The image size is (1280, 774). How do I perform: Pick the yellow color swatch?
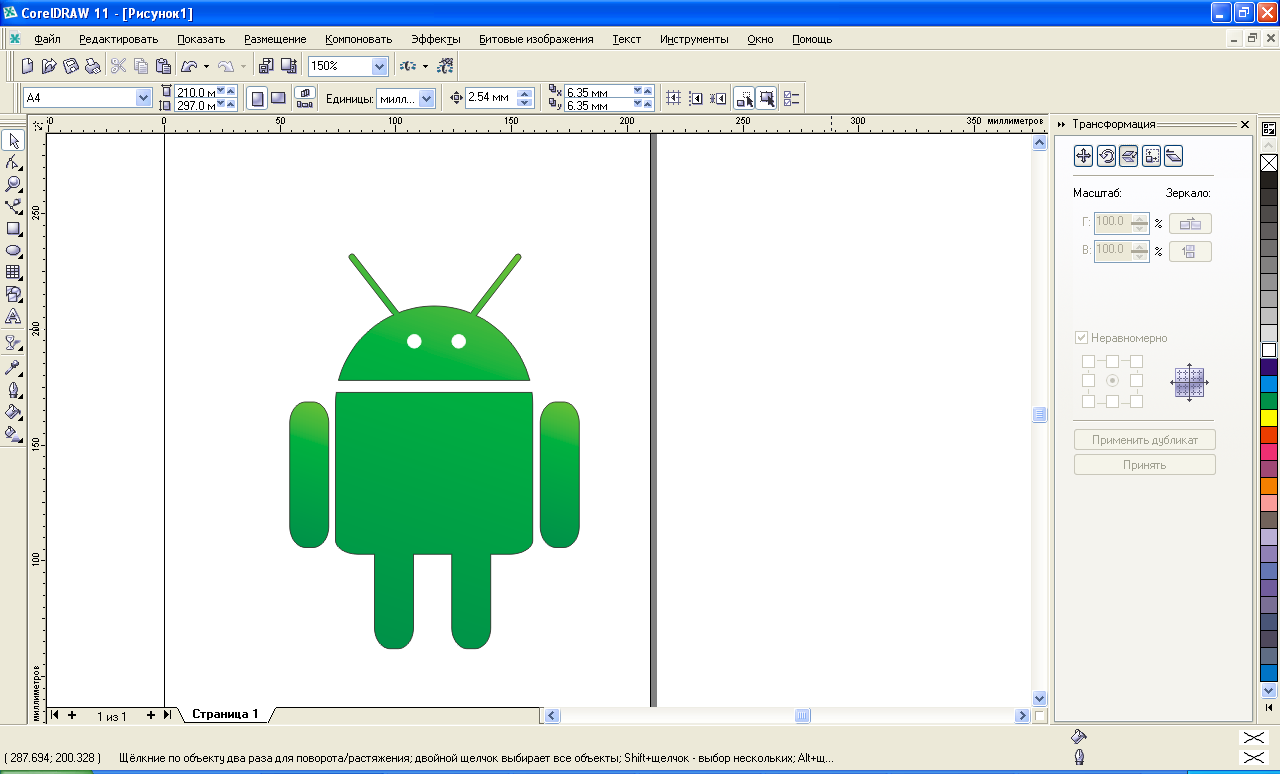pyautogui.click(x=1269, y=418)
